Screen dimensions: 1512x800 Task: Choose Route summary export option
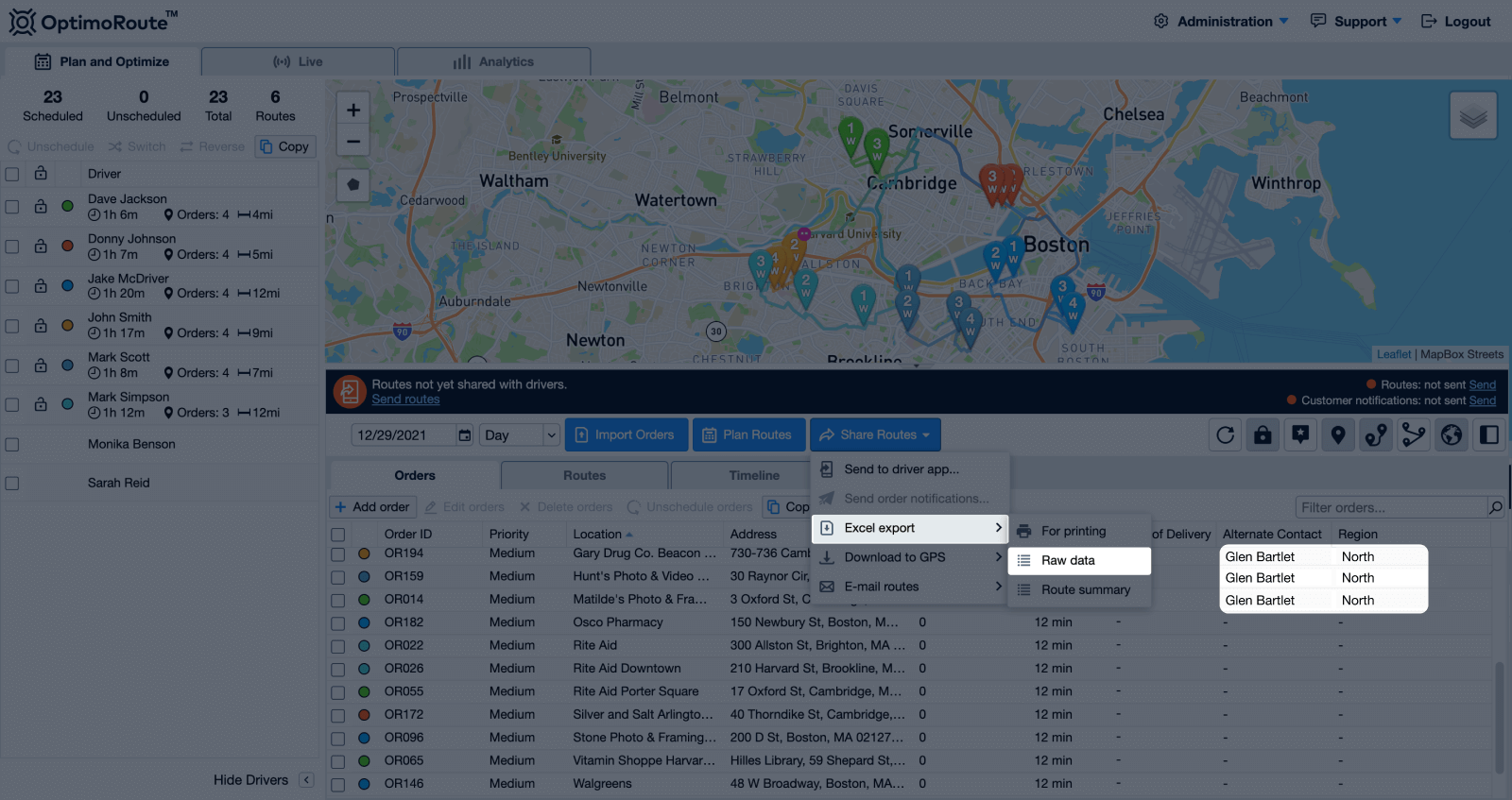(x=1079, y=589)
